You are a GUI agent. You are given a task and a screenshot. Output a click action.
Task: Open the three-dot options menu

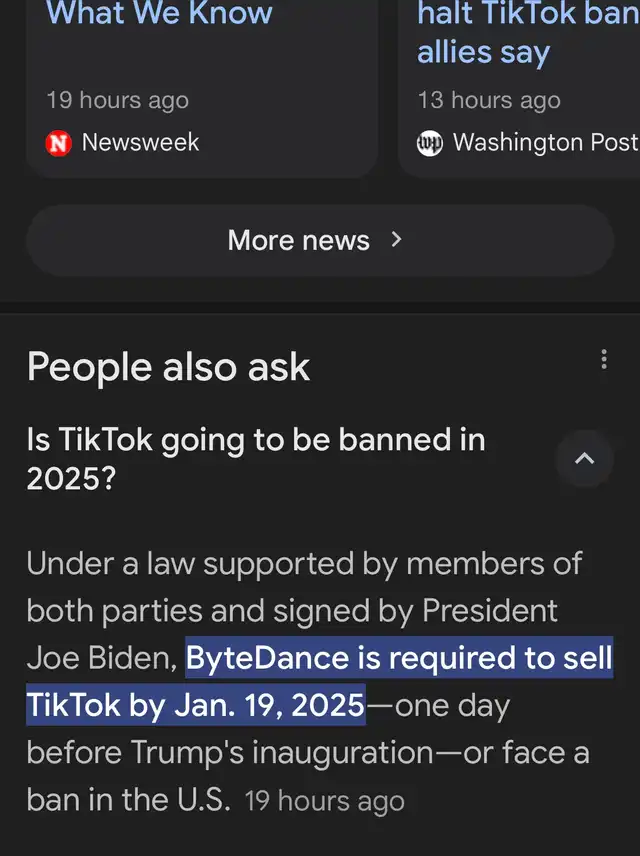pyautogui.click(x=603, y=360)
